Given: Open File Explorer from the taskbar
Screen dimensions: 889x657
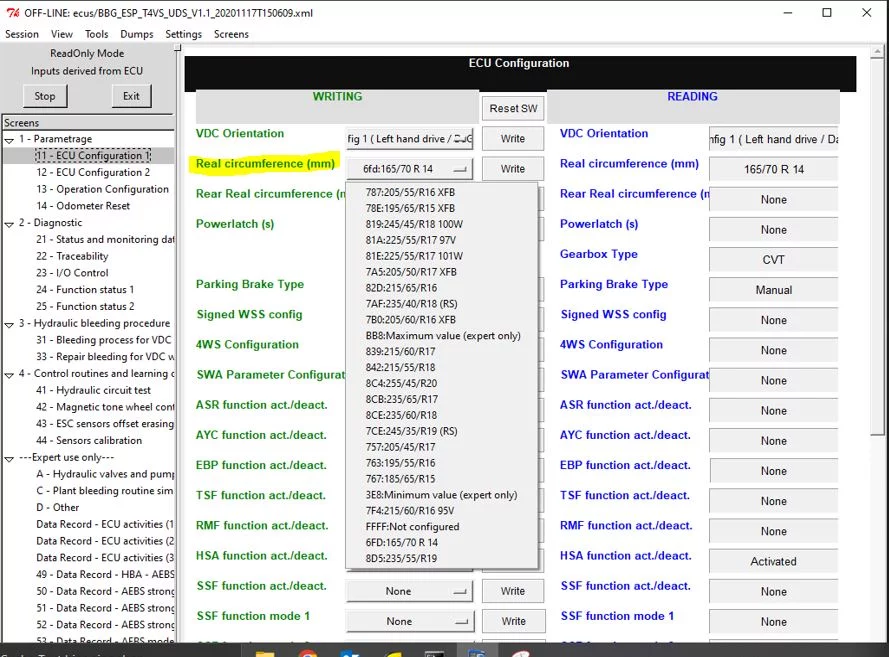Looking at the screenshot, I should (265, 651).
